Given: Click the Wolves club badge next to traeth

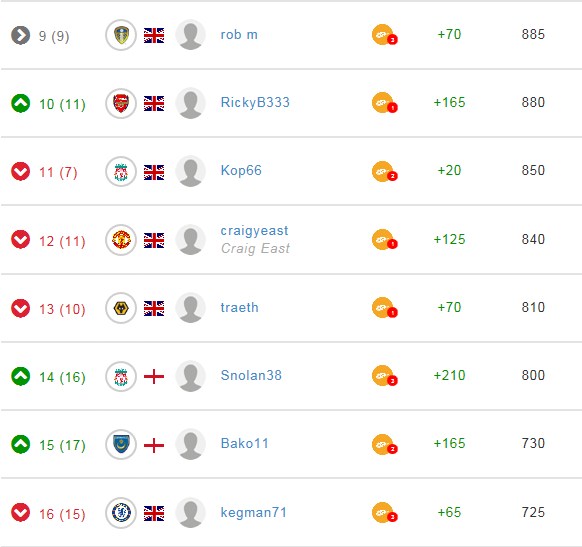Looking at the screenshot, I should 121,308.
